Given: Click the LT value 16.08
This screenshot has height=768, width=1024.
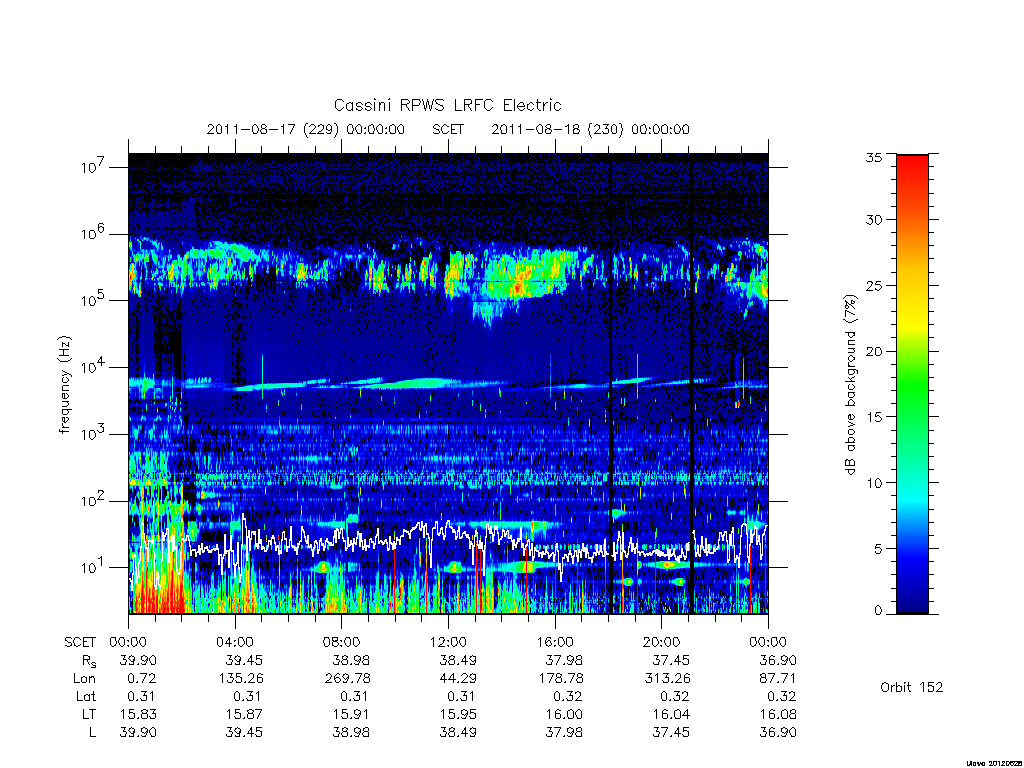Looking at the screenshot, I should pos(778,714).
